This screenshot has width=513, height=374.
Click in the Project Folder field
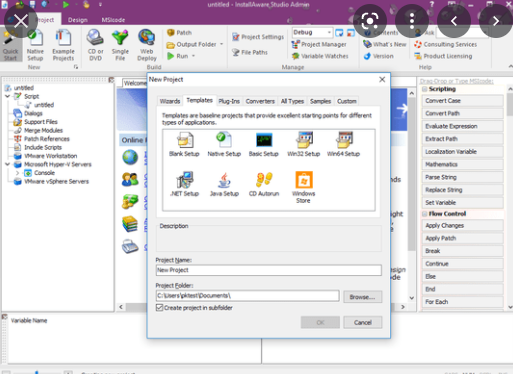[x=248, y=296]
